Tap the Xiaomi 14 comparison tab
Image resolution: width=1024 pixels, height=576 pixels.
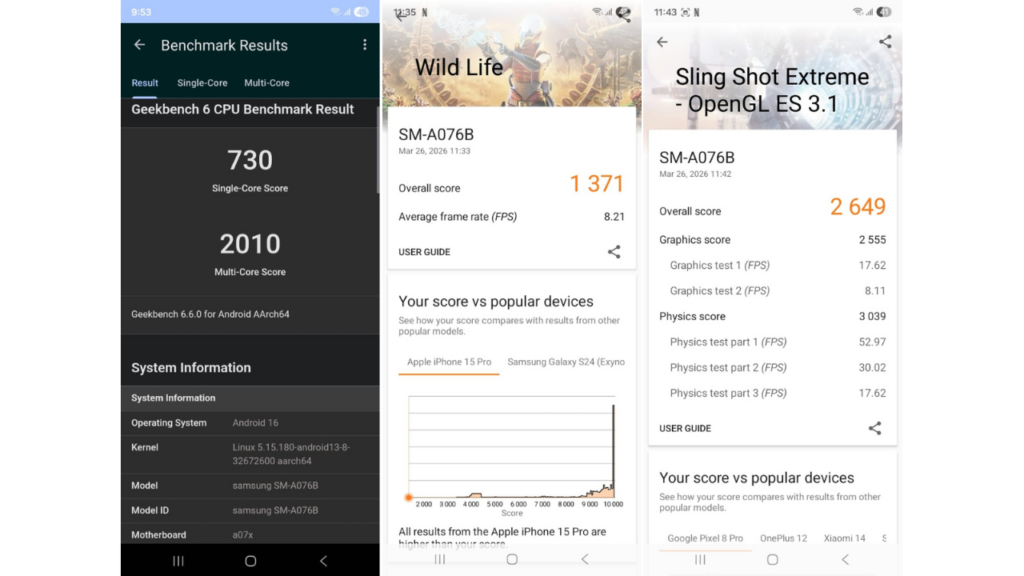click(x=844, y=538)
